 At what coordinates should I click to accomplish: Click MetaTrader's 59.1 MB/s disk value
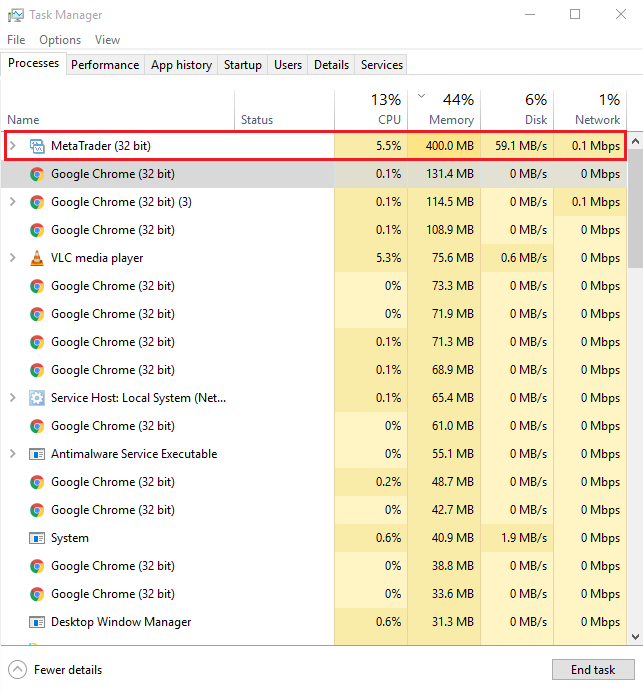[x=521, y=146]
